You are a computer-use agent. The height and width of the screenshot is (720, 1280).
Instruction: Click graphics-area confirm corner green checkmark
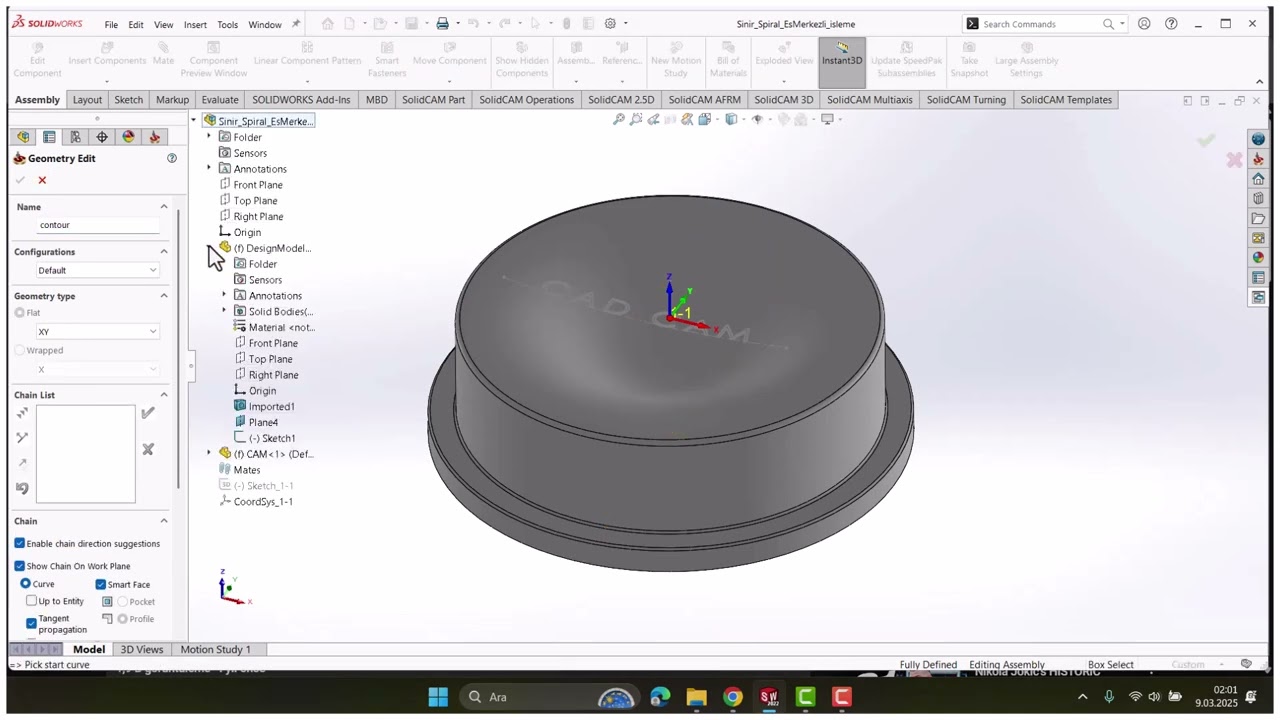(1207, 141)
